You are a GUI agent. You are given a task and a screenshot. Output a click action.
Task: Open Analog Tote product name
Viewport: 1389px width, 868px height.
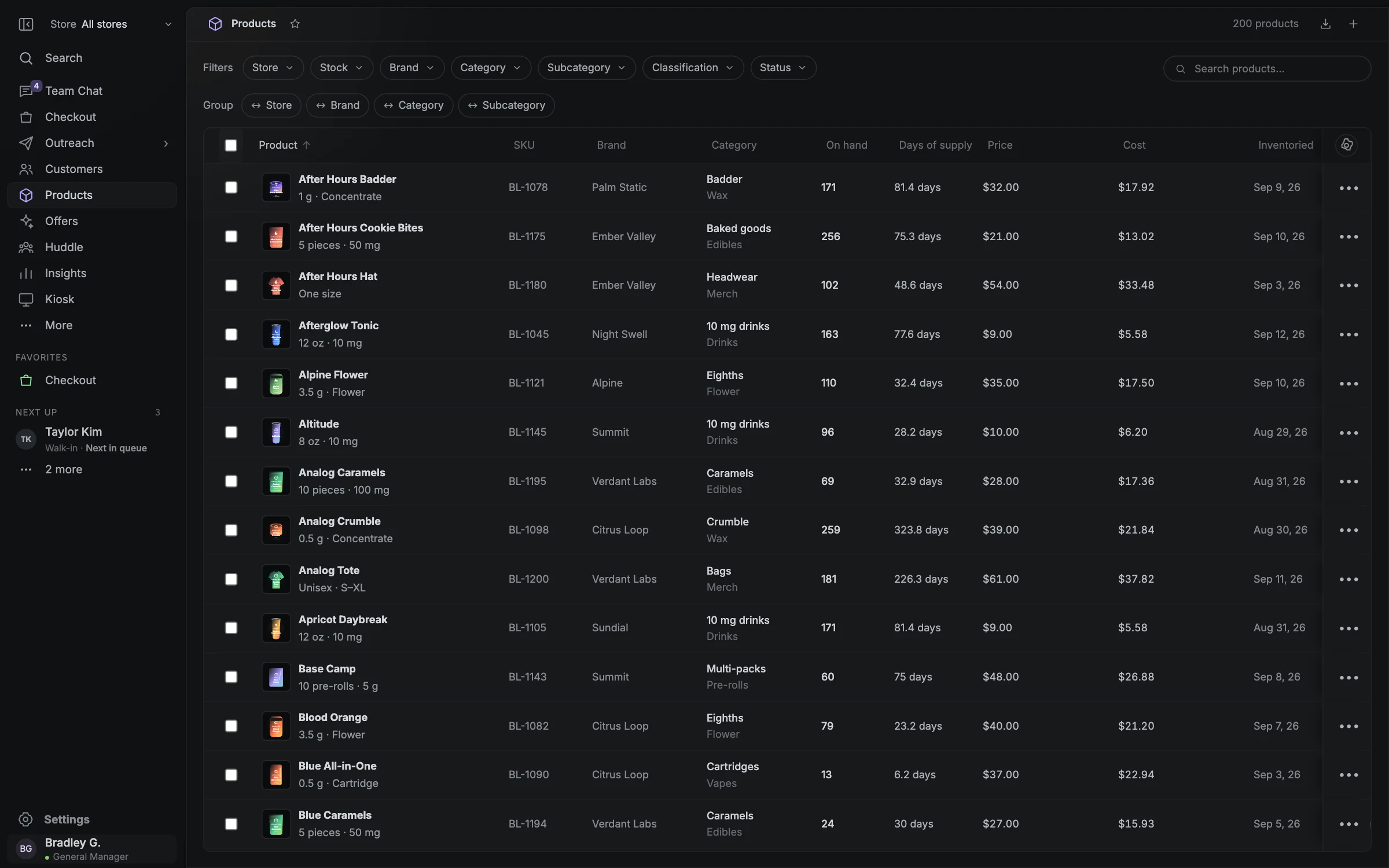pos(329,570)
